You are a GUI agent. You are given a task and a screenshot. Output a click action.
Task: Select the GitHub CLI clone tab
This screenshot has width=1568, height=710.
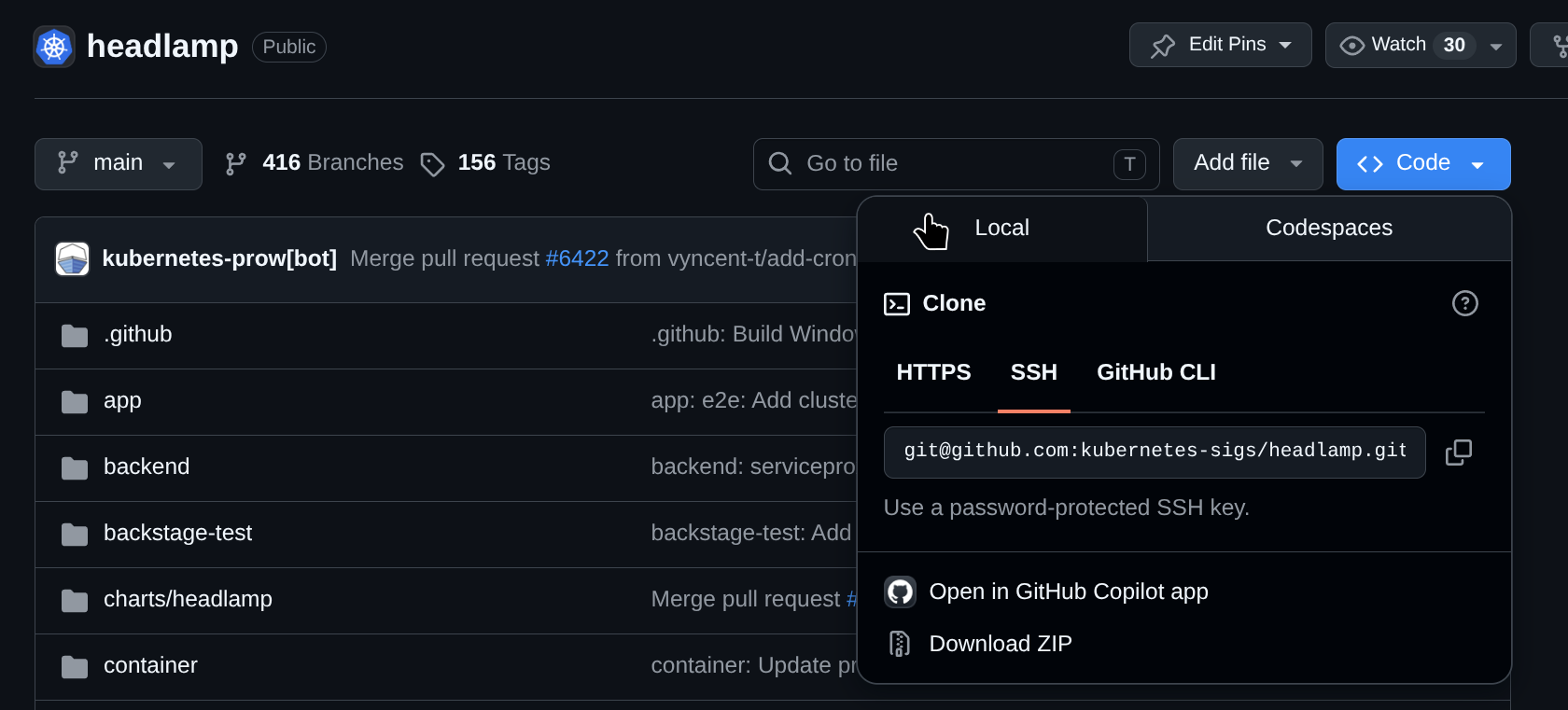[1156, 372]
